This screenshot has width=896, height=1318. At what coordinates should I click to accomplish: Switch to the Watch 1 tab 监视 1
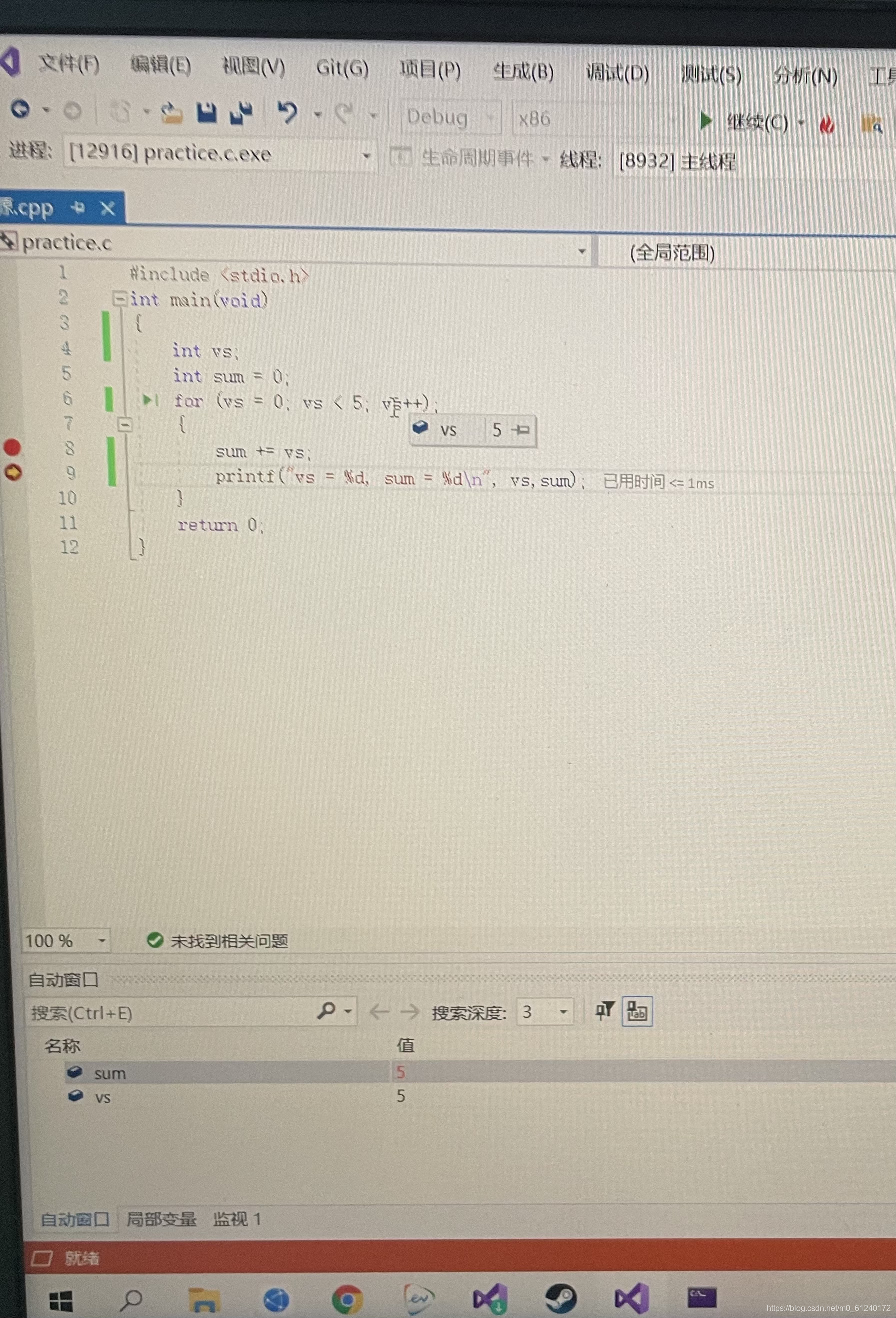(237, 1219)
